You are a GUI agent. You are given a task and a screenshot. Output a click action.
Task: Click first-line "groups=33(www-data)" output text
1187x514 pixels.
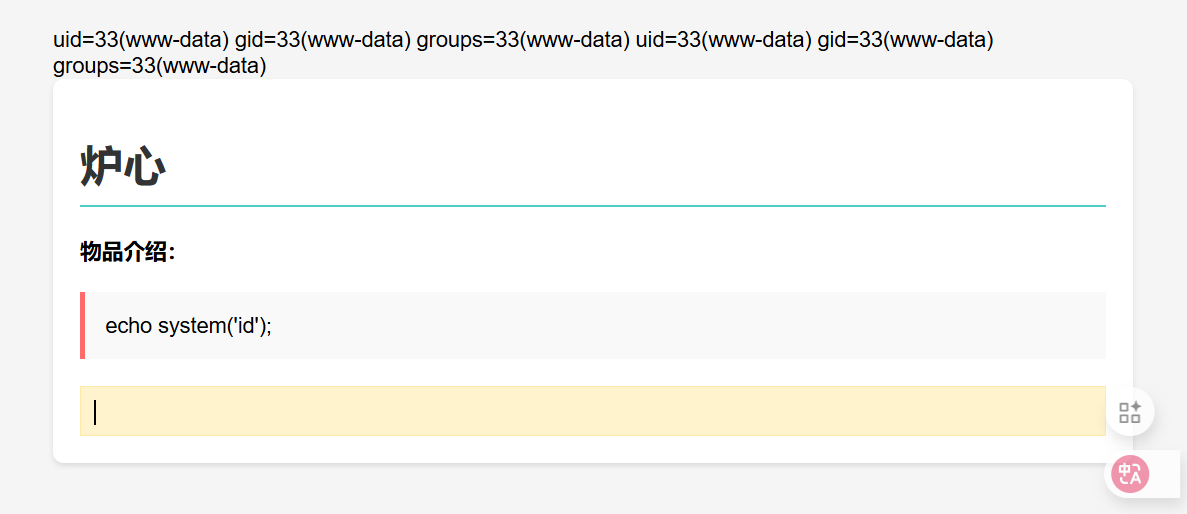pyautogui.click(x=523, y=40)
